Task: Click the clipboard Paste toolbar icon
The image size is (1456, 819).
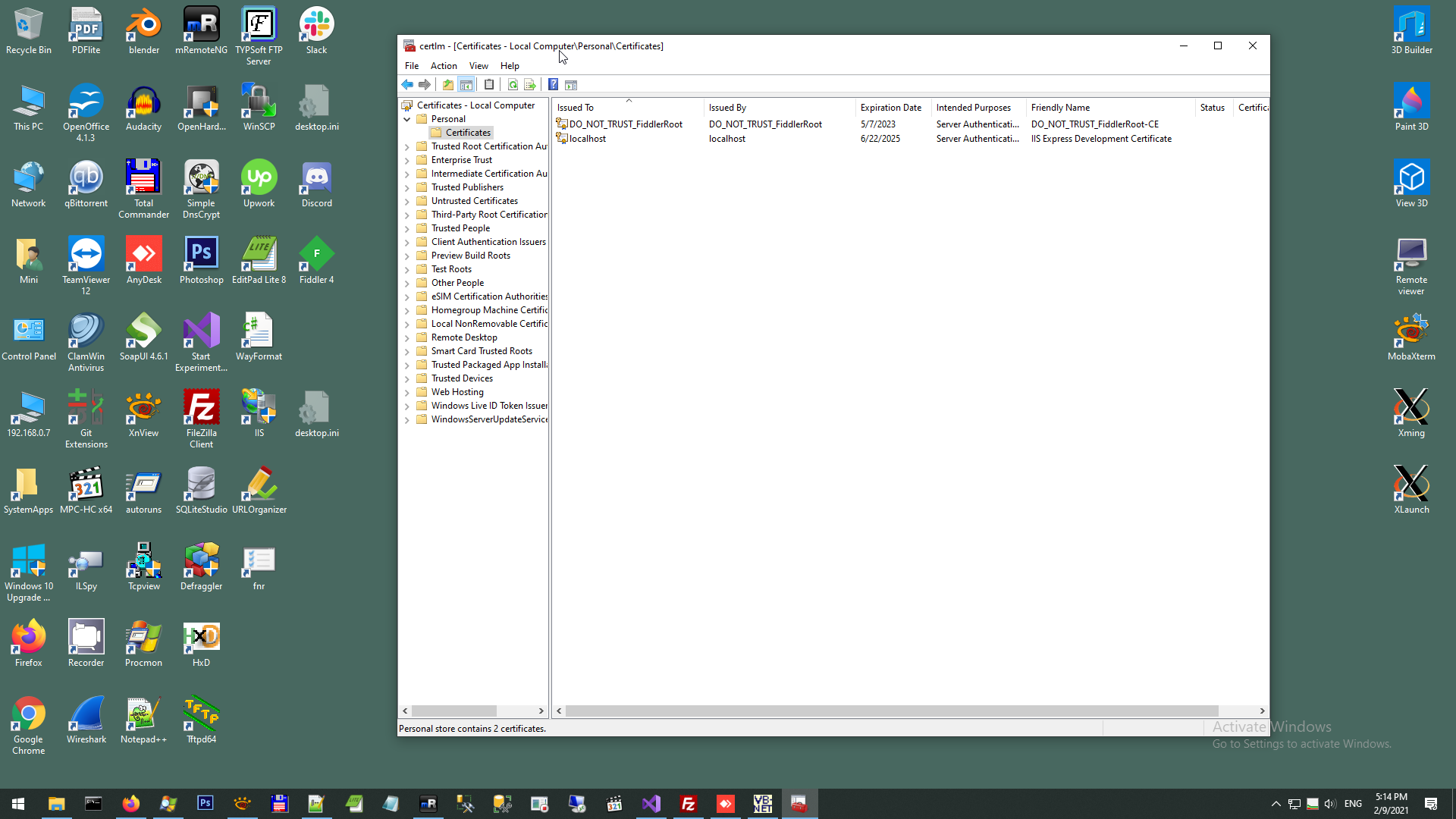Action: point(489,85)
